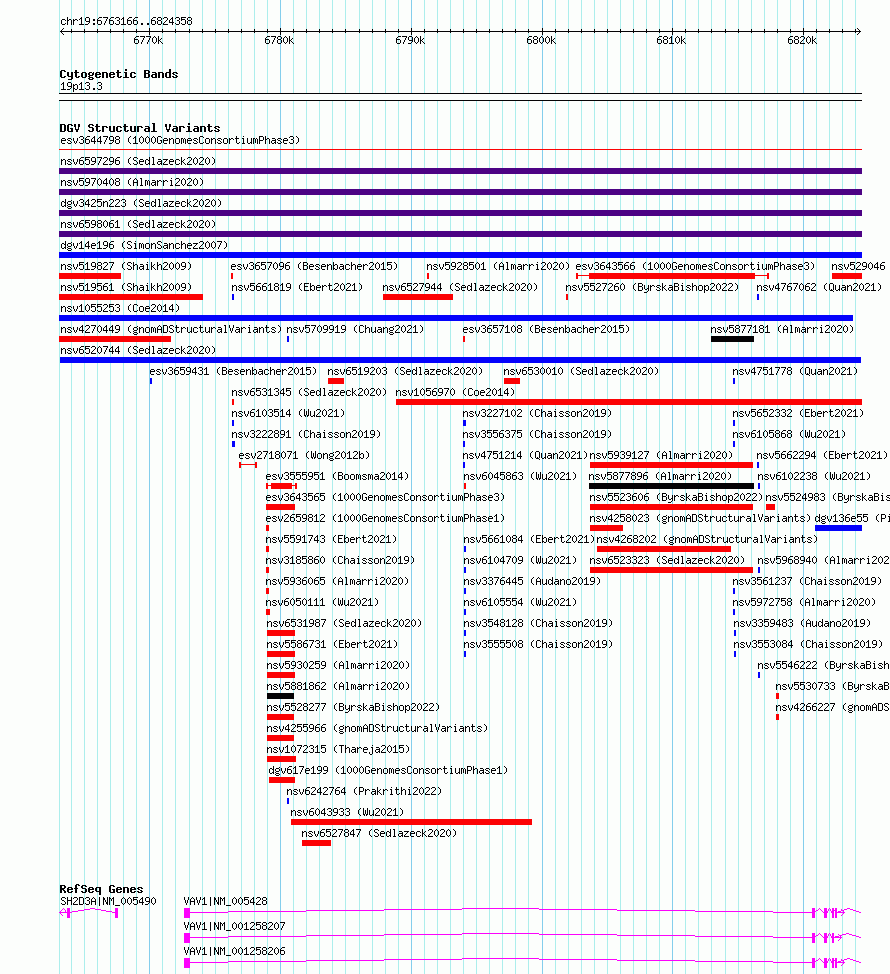
Task: Click the Cytogenetic Bands track title
Action: (119, 74)
